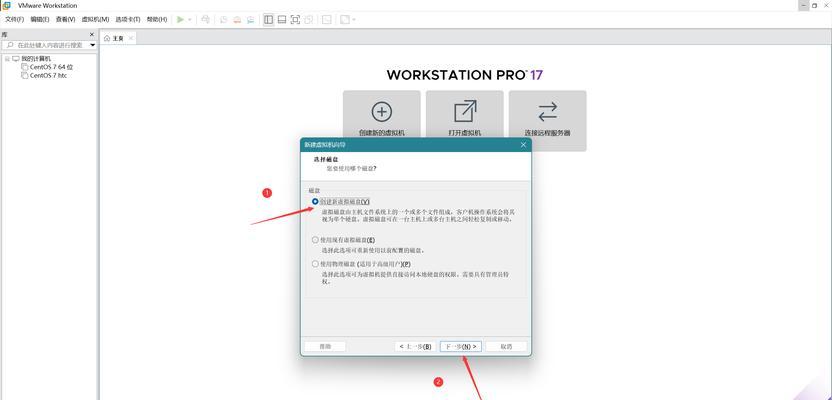
Task: Select 我的计算机 in the library tree
Action: click(36, 59)
